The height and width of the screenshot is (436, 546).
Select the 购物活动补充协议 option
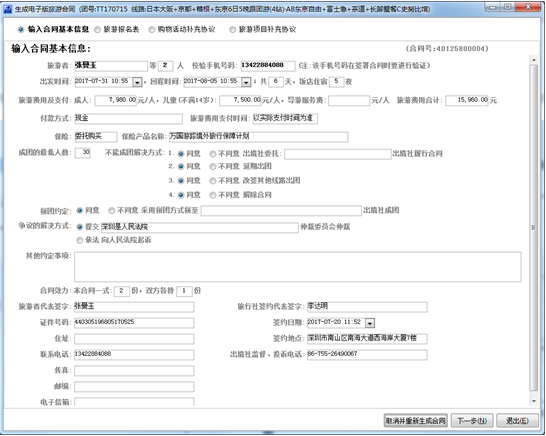[x=152, y=30]
